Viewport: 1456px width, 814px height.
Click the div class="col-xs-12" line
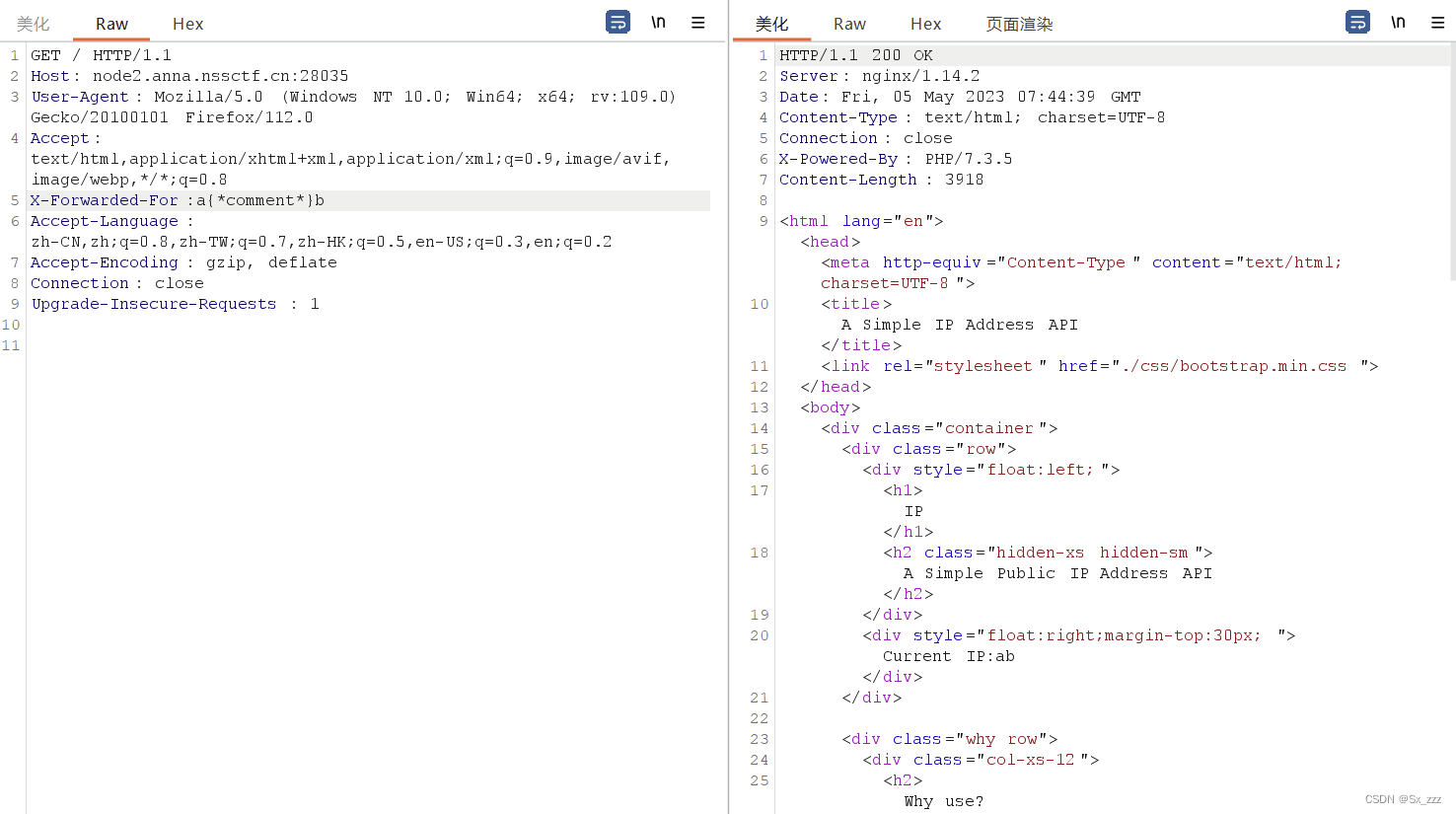(x=981, y=760)
